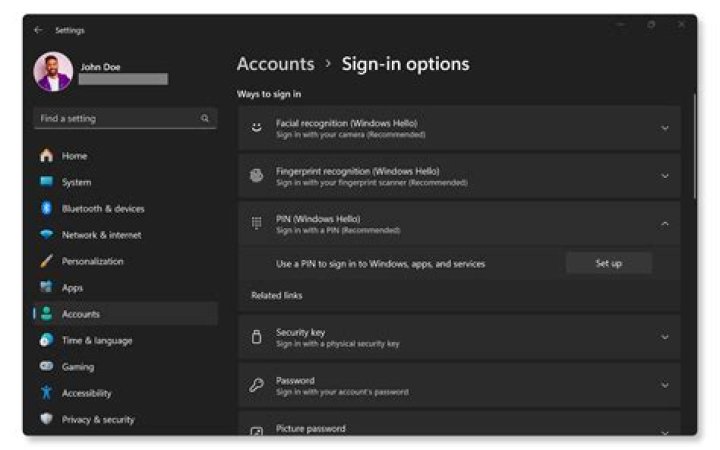Click Set up button for PIN
720x450 pixels.
(609, 263)
